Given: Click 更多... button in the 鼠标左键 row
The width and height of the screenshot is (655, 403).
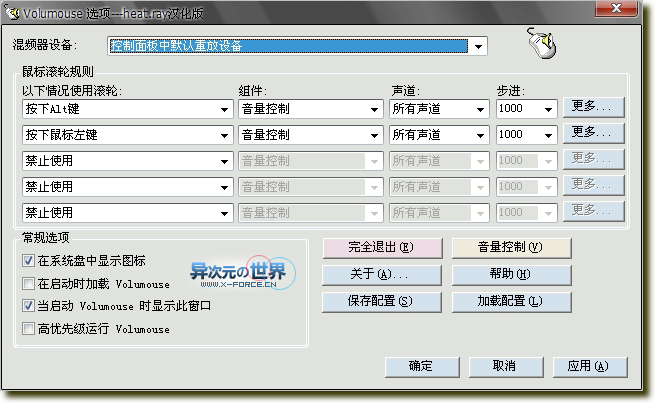Looking at the screenshot, I should (x=594, y=133).
